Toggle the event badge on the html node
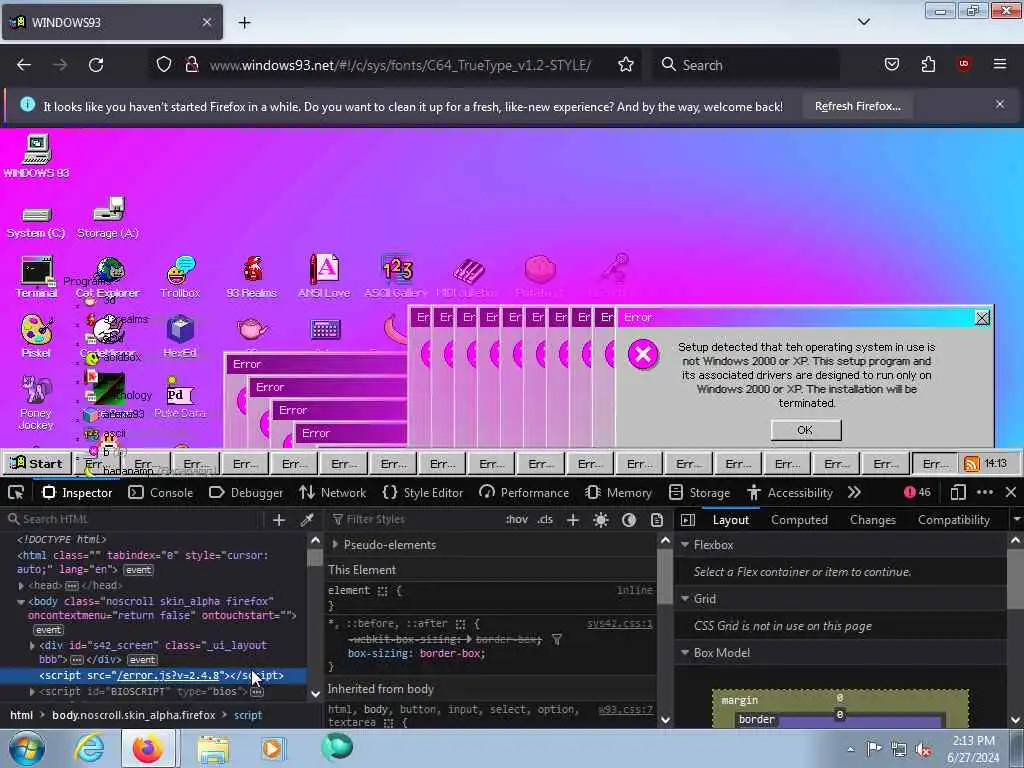Viewport: 1024px width, 768px height. [x=138, y=570]
